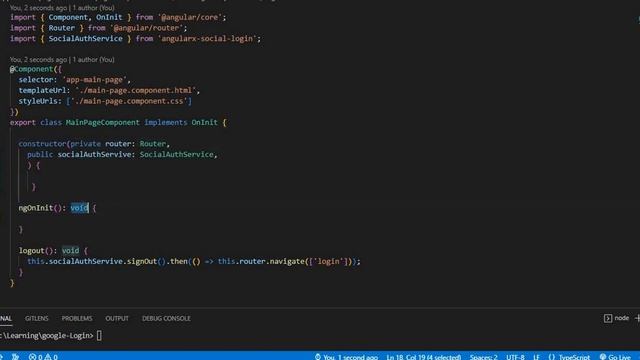640x360 pixels.
Task: Change the file encoding 'UTF-8'
Action: click(515, 357)
